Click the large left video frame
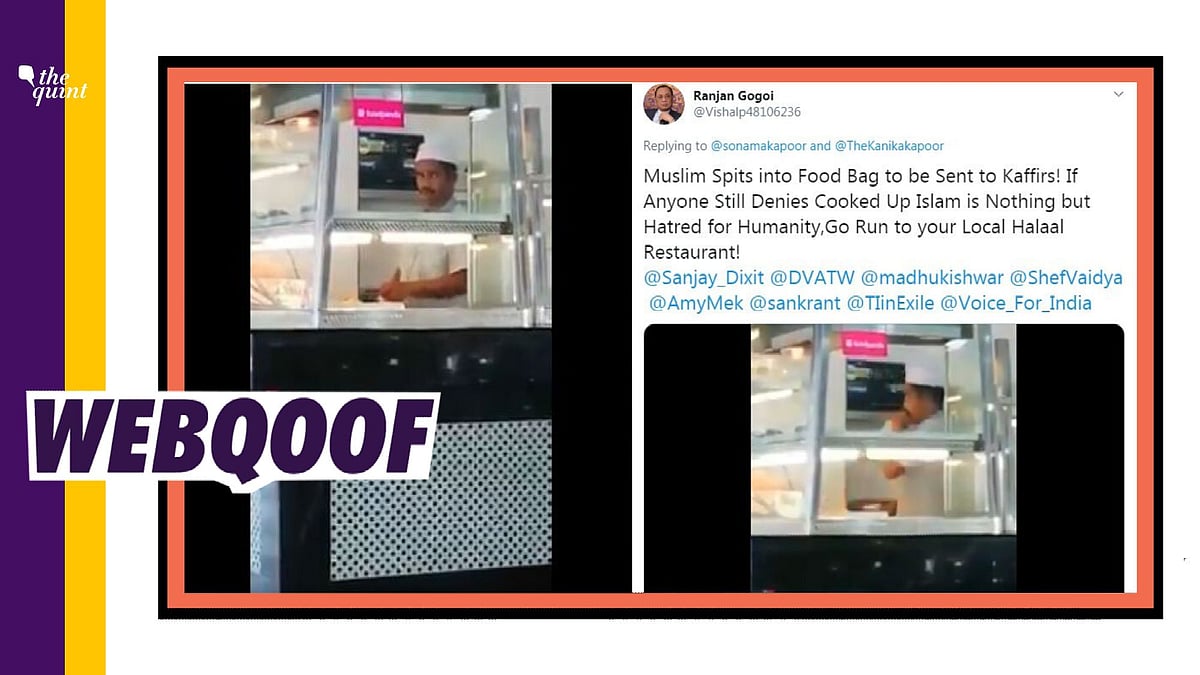1200x675 pixels. tap(401, 338)
